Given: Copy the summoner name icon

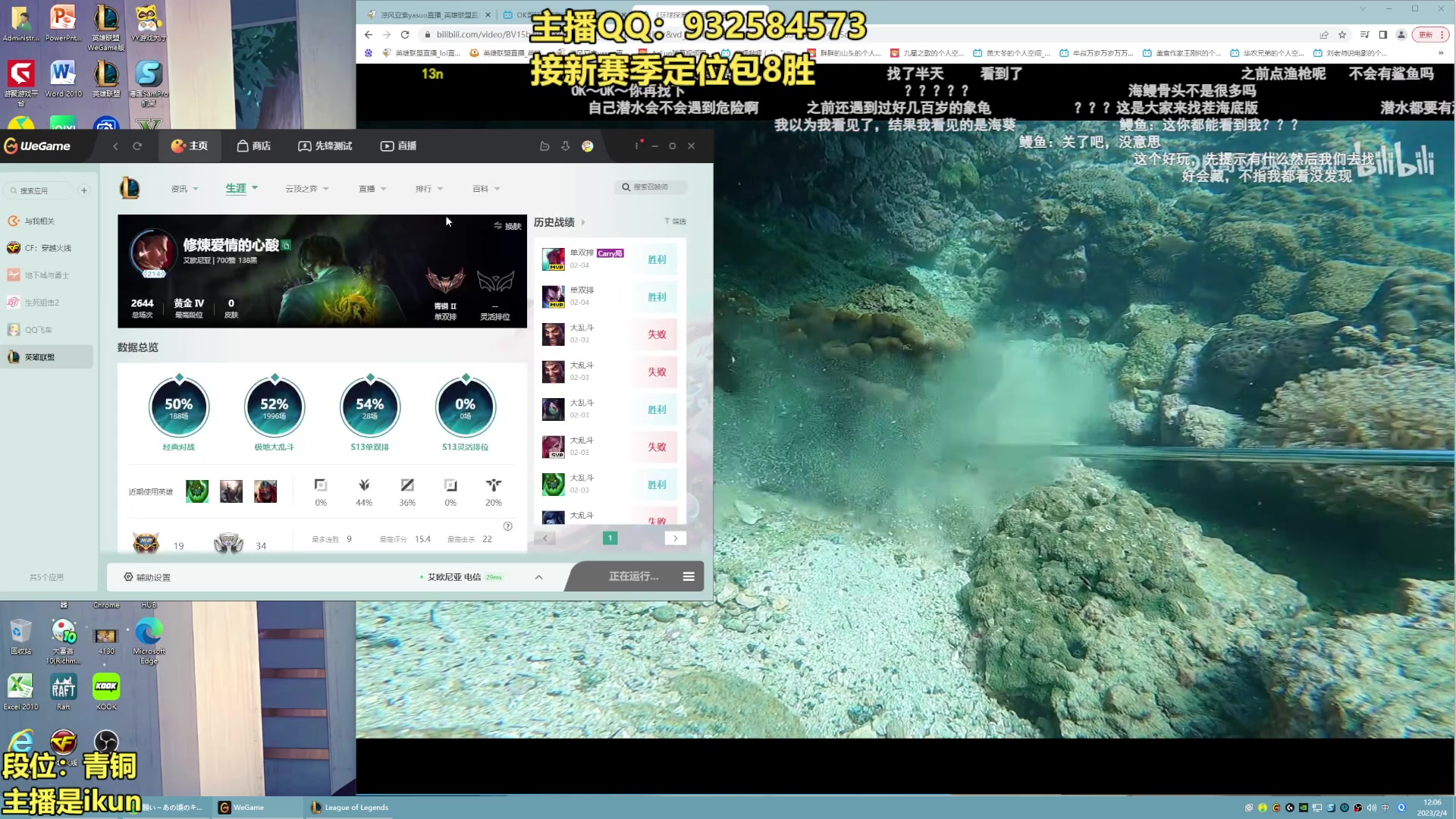Looking at the screenshot, I should [x=286, y=246].
